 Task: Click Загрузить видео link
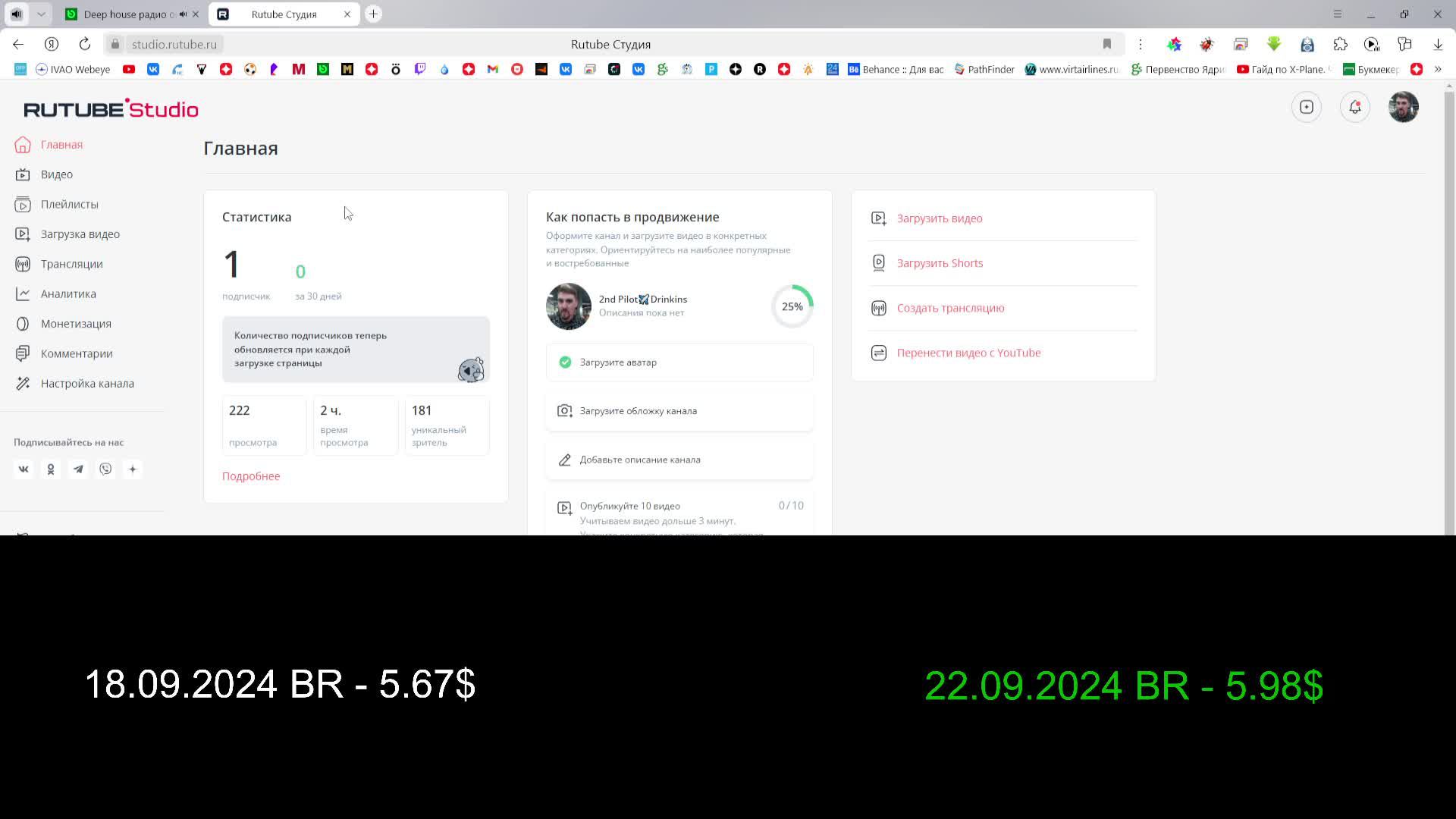940,218
